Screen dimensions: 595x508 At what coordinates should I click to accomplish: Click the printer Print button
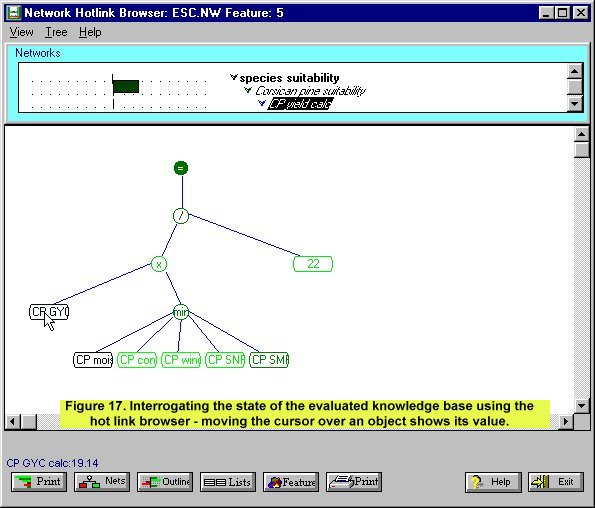point(354,482)
